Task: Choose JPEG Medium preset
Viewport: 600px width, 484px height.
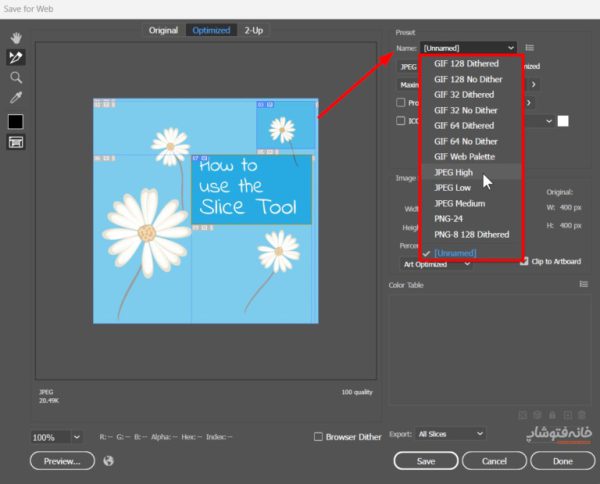Action: (459, 203)
